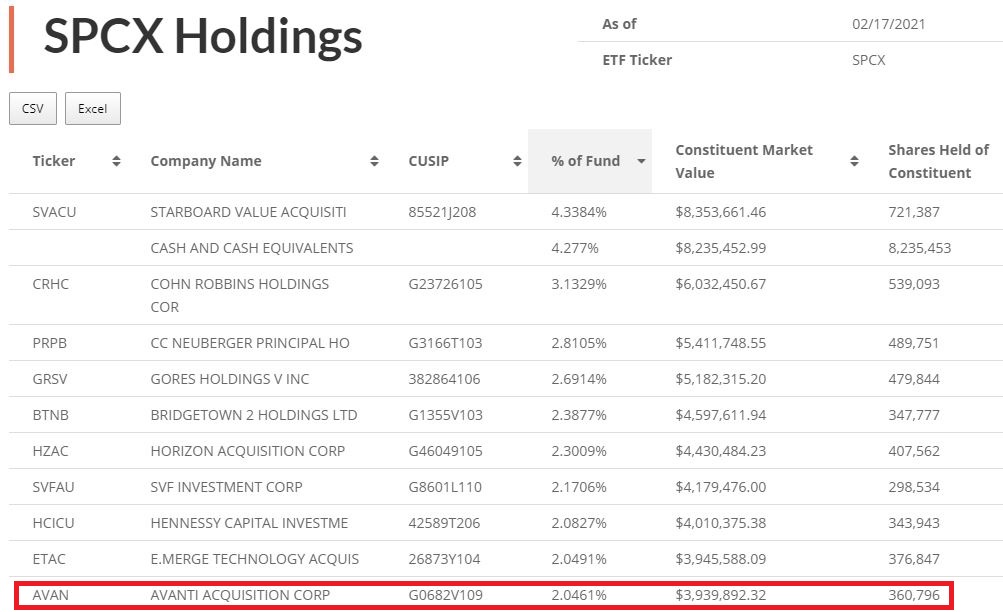Select the SVFAU ticker cell
The height and width of the screenshot is (612, 1003).
tap(53, 487)
